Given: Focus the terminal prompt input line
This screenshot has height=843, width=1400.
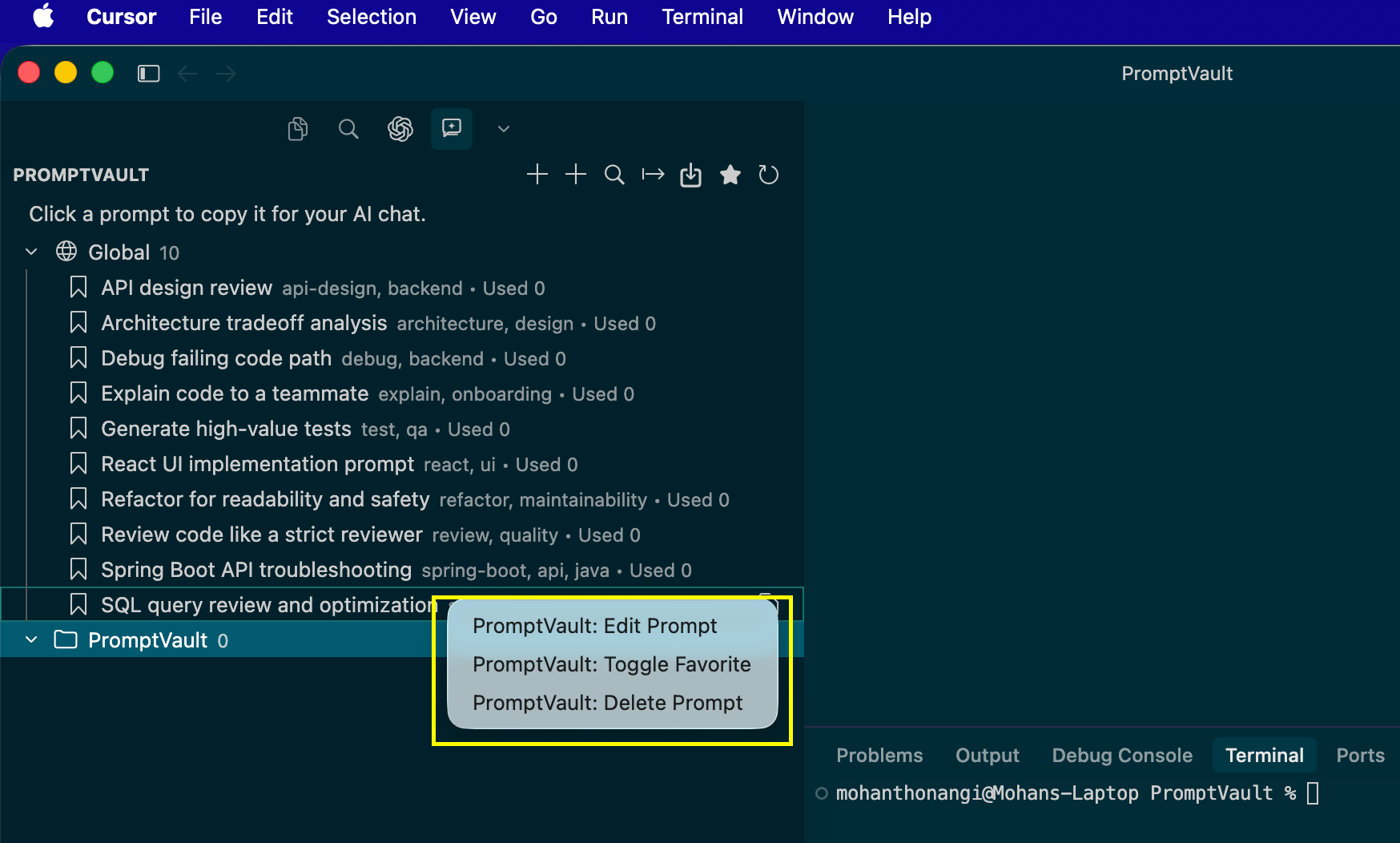Looking at the screenshot, I should 1313,793.
